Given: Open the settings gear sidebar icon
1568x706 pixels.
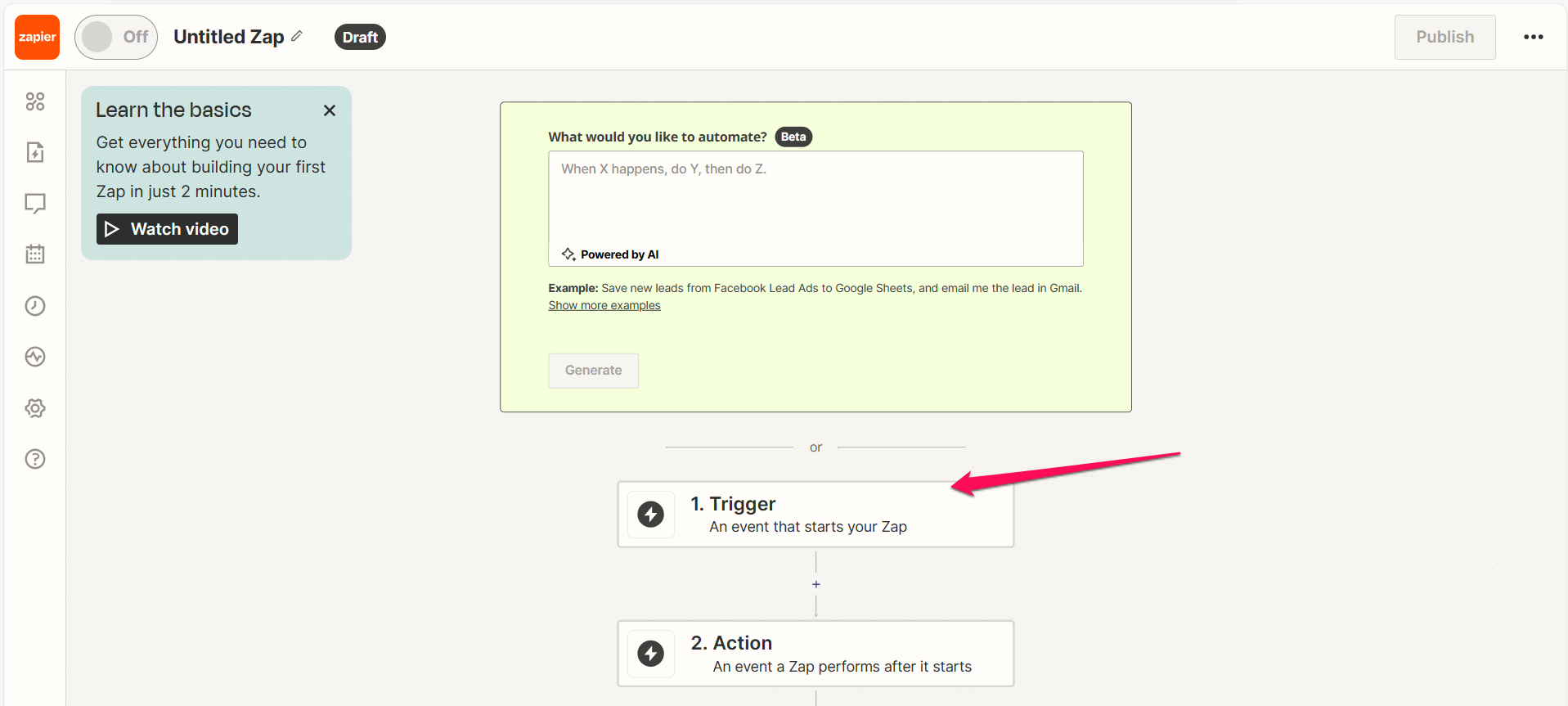Looking at the screenshot, I should [x=35, y=408].
